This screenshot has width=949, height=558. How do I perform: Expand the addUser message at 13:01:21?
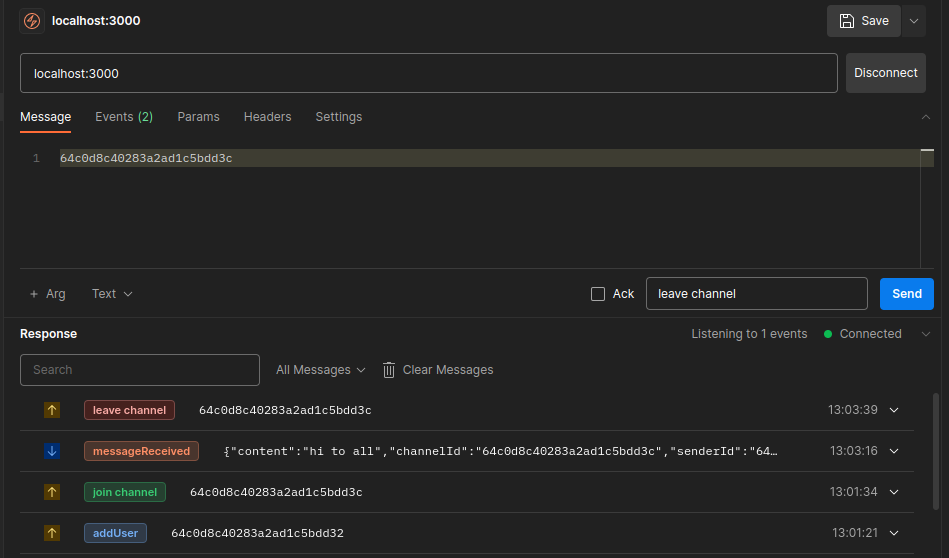pyautogui.click(x=894, y=534)
